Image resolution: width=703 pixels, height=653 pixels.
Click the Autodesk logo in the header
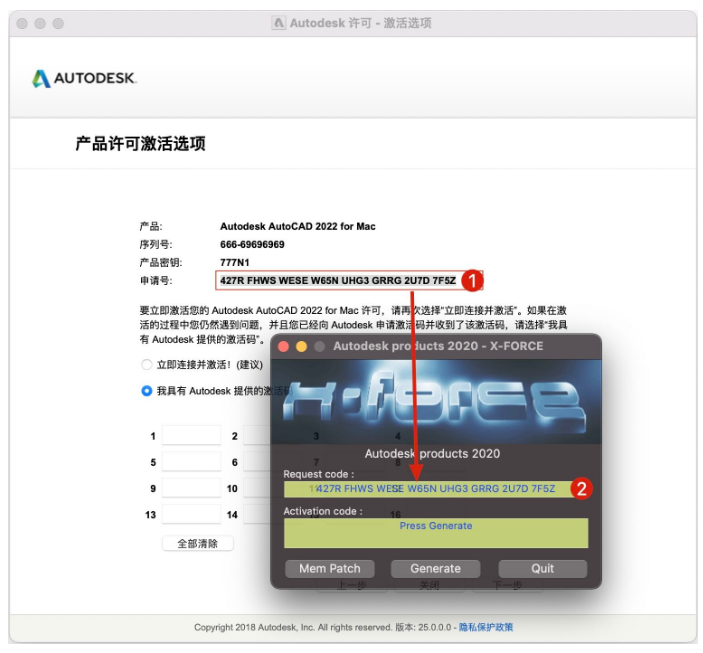84,78
